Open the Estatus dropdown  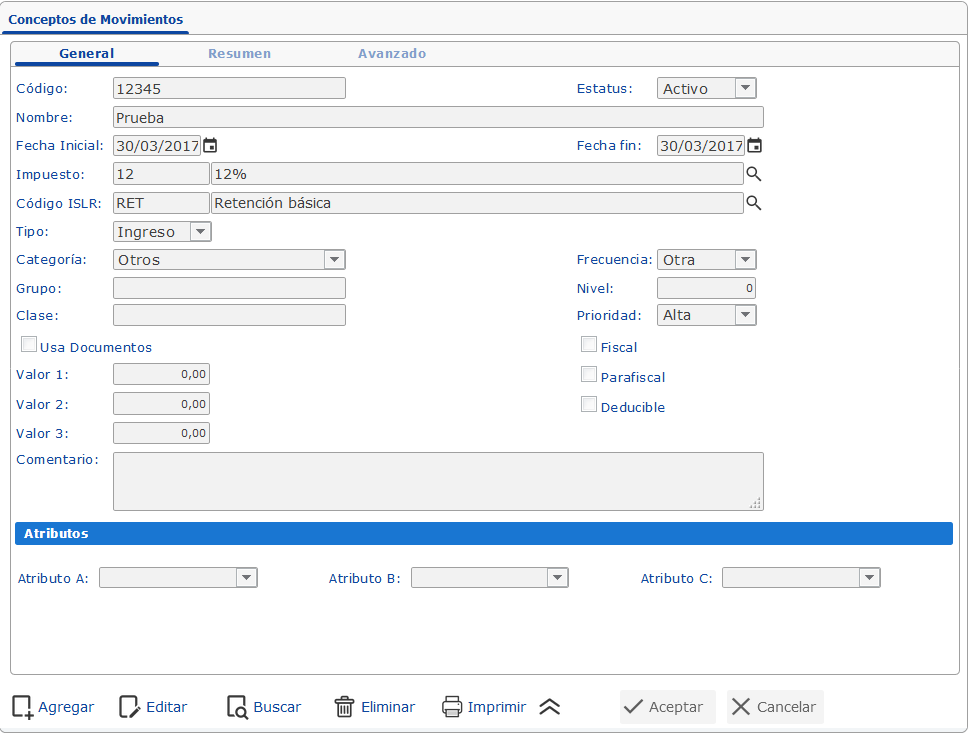(745, 88)
